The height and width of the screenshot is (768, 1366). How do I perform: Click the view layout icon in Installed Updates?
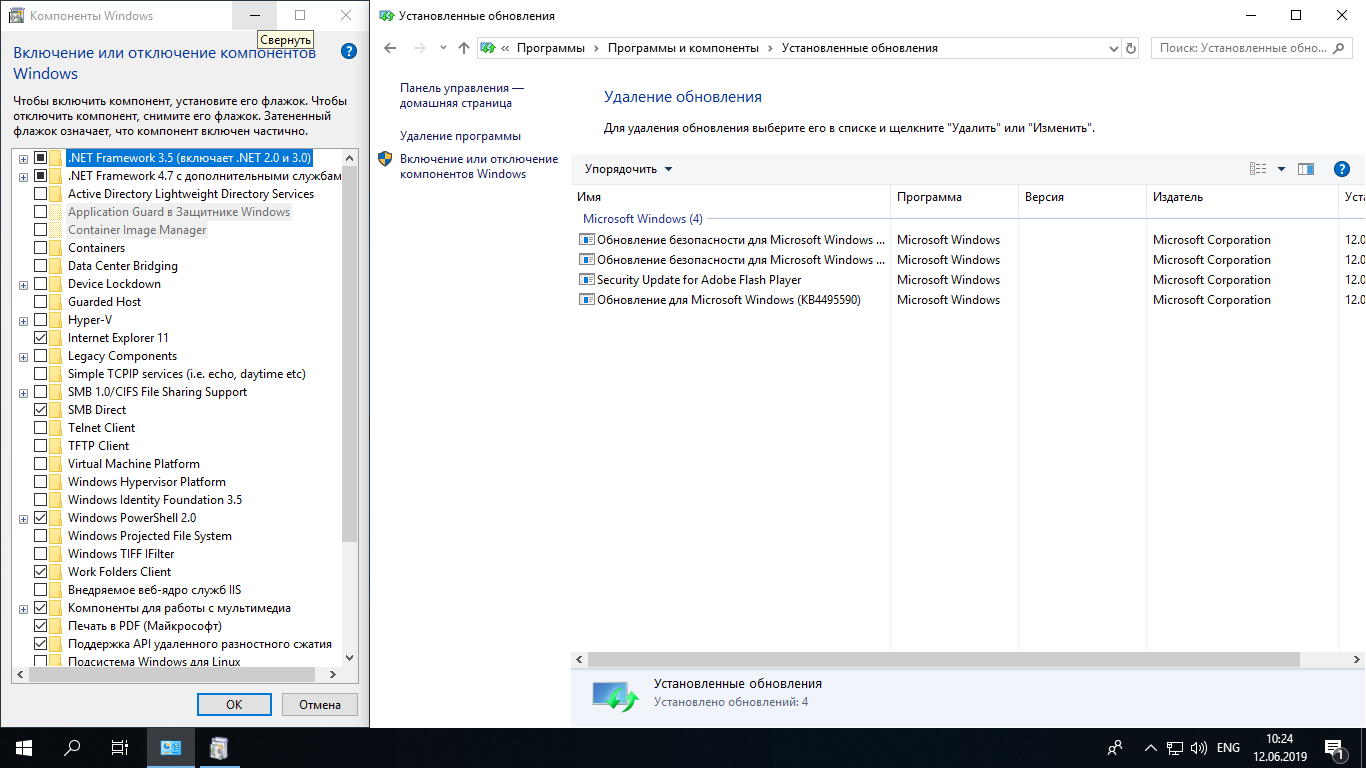[1258, 169]
